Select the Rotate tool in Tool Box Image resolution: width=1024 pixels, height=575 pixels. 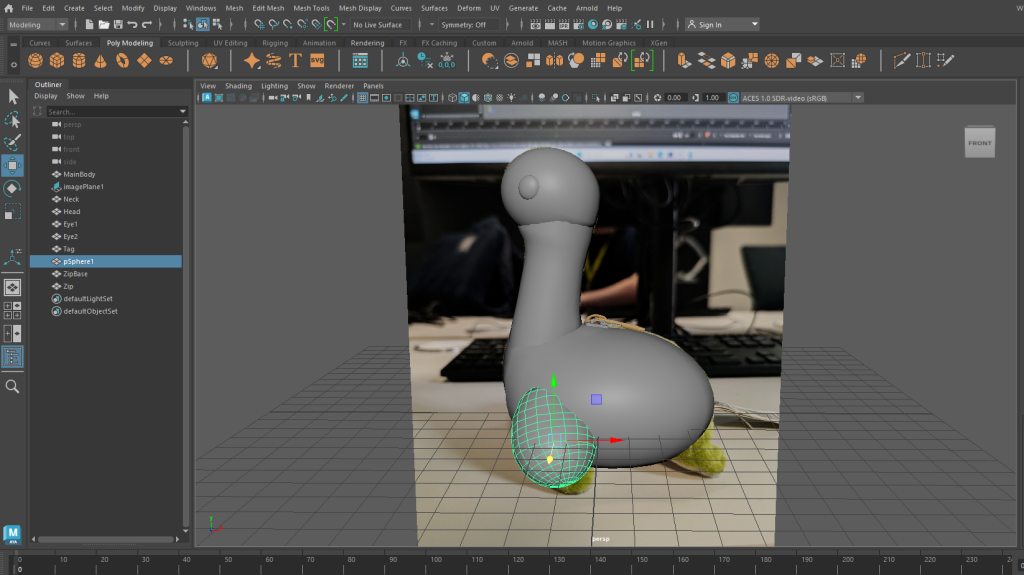pos(12,188)
